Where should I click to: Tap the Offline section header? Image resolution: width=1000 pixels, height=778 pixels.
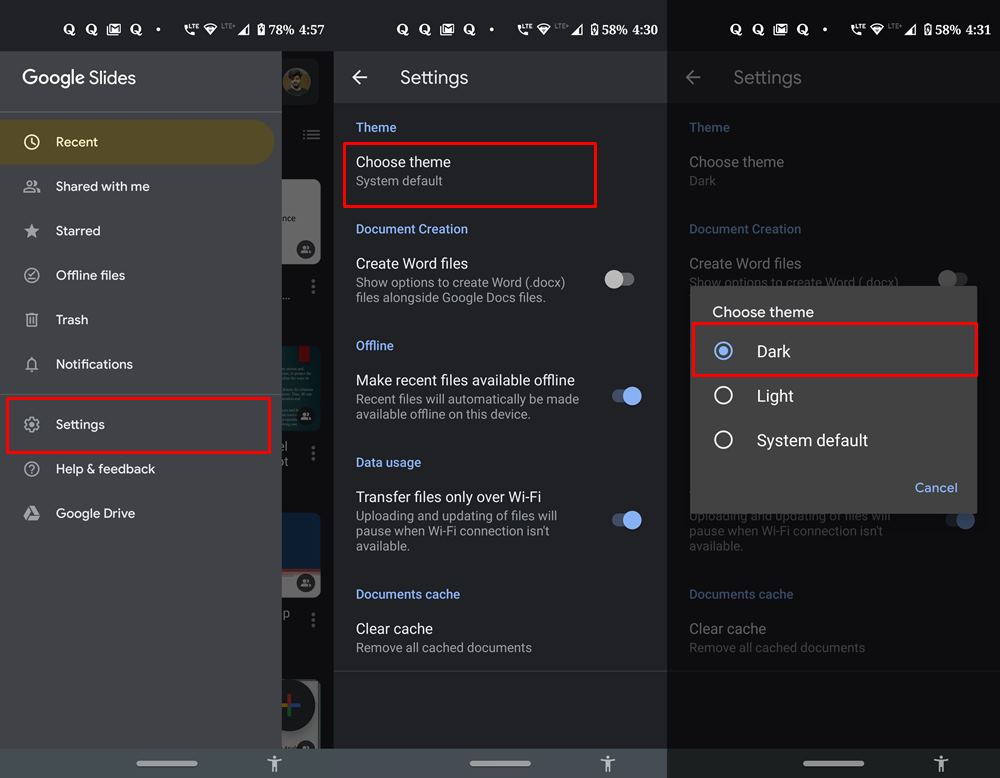374,346
